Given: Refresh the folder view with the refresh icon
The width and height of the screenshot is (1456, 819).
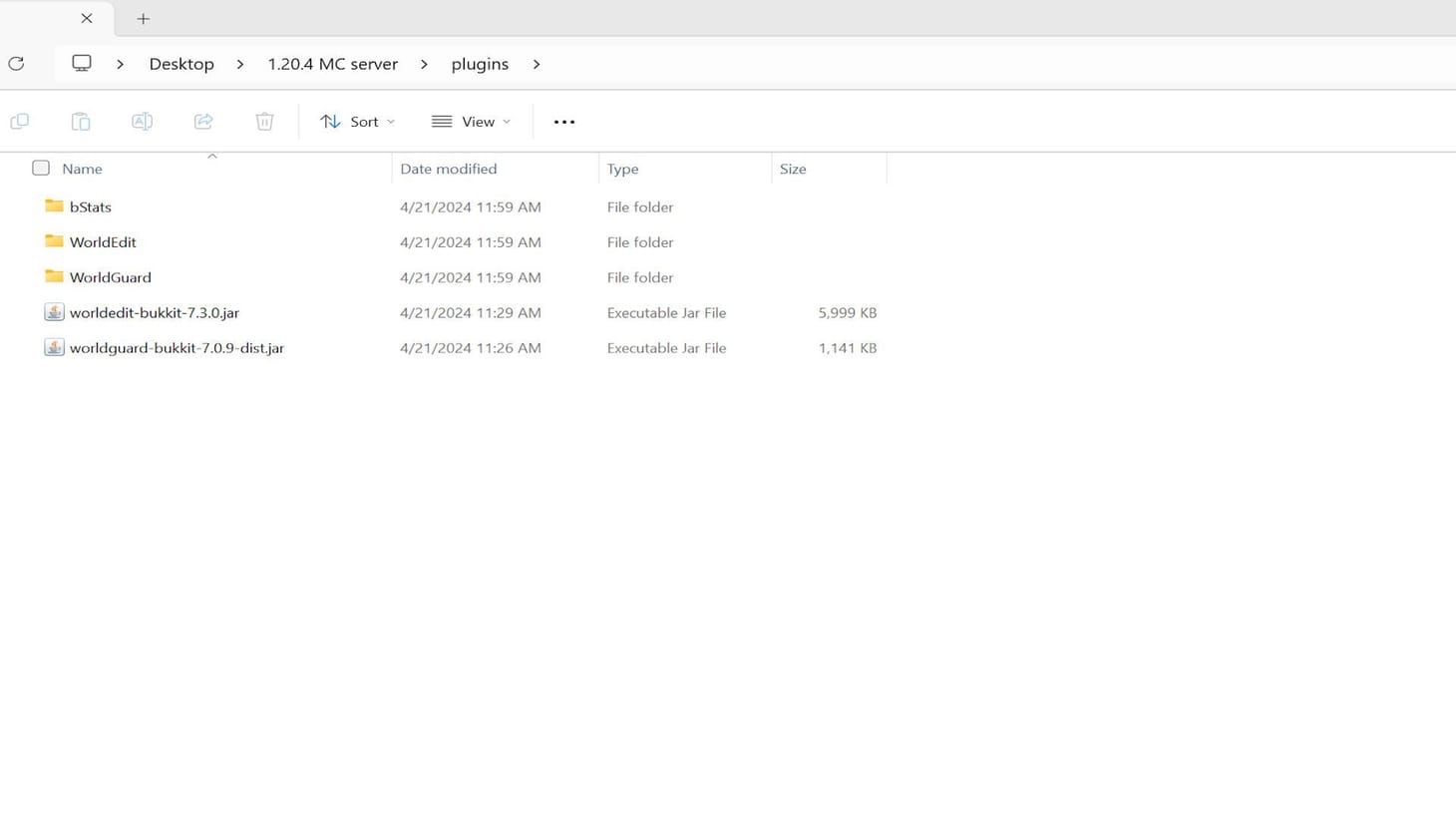Looking at the screenshot, I should pyautogui.click(x=15, y=63).
